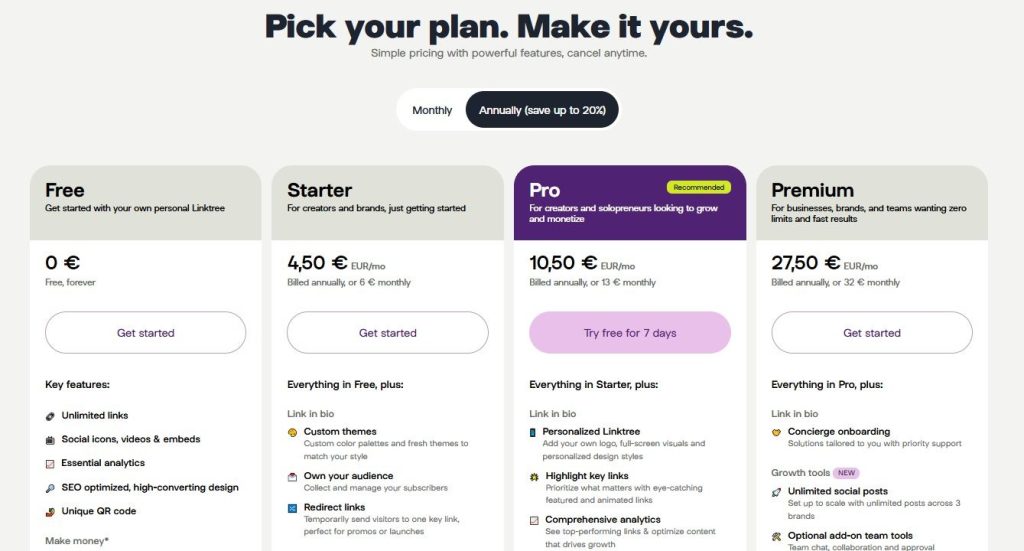Screen dimensions: 1024x551
Task: Click the Unlimited links feature icon
Action: pyautogui.click(x=50, y=415)
